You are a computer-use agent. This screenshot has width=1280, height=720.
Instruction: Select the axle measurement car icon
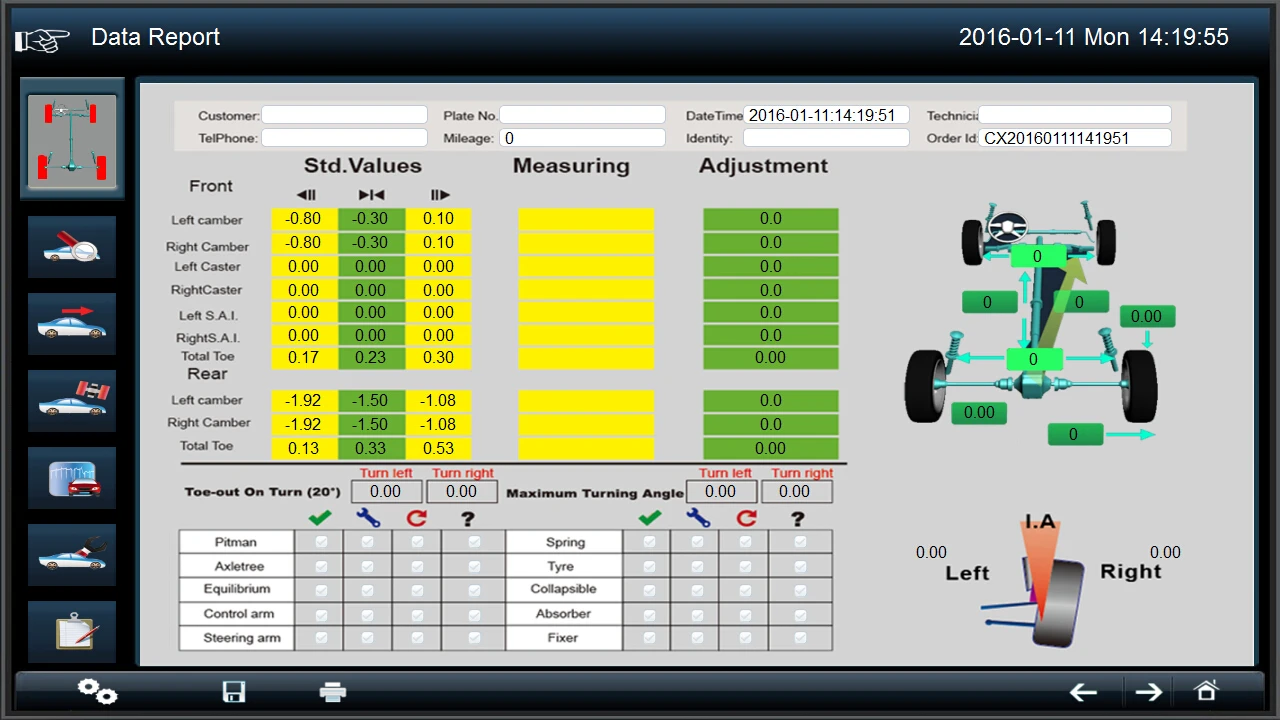tap(71, 400)
